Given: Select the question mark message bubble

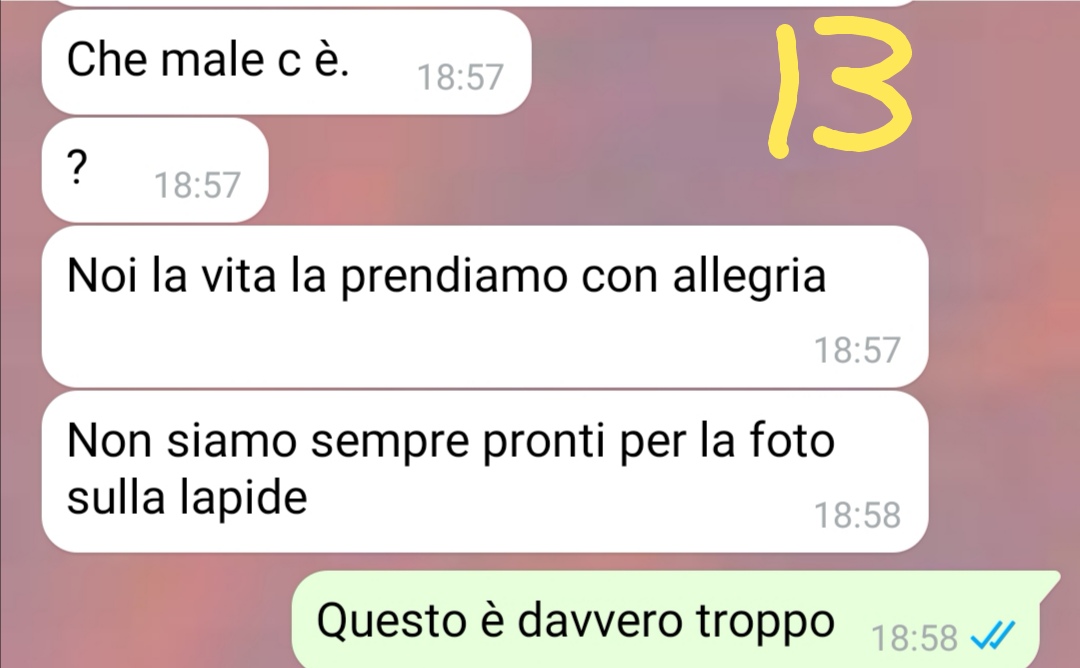Looking at the screenshot, I should pos(154,170).
